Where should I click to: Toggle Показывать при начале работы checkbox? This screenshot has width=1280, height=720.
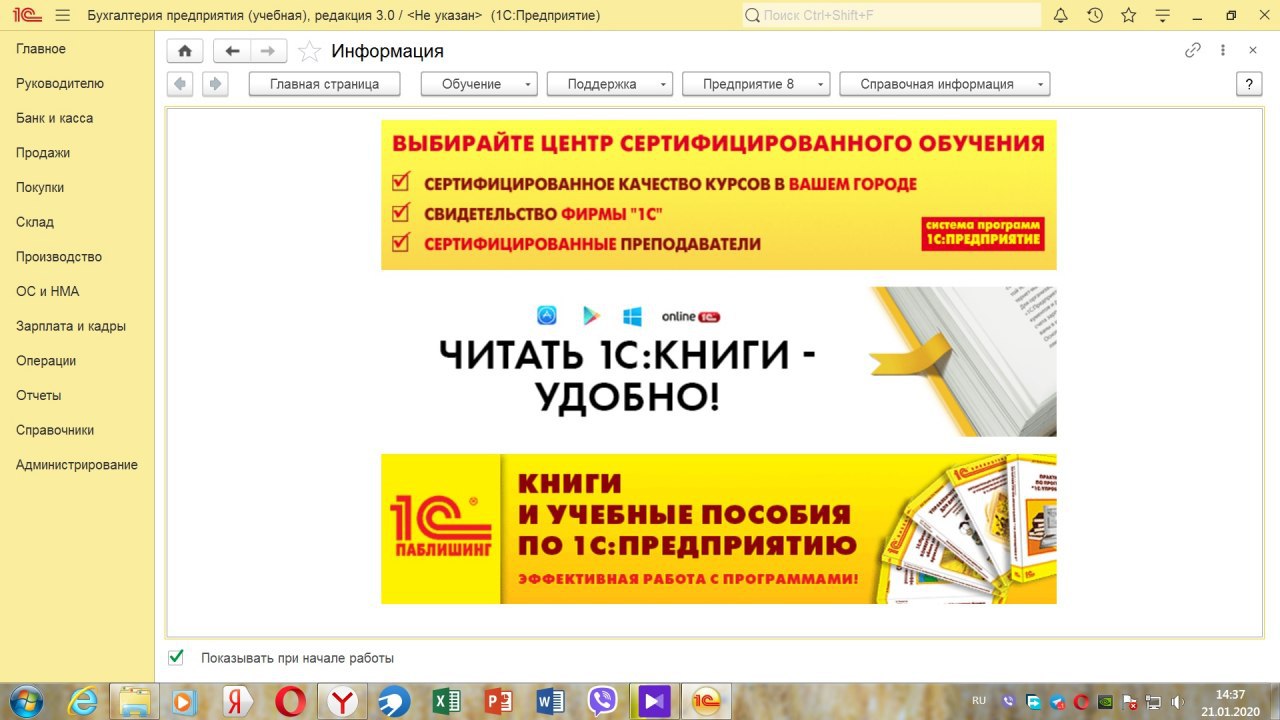point(176,657)
